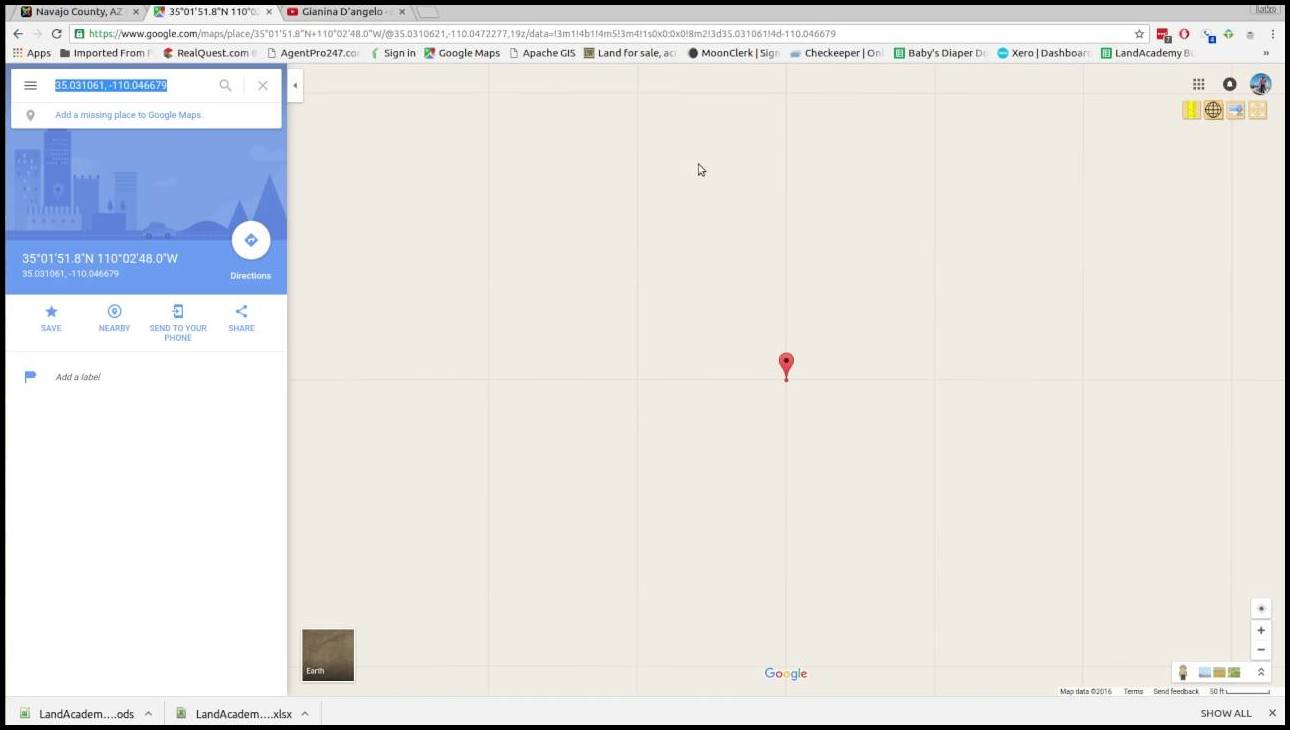The width and height of the screenshot is (1290, 730).
Task: Zoom out the map with minus
Action: [x=1261, y=650]
